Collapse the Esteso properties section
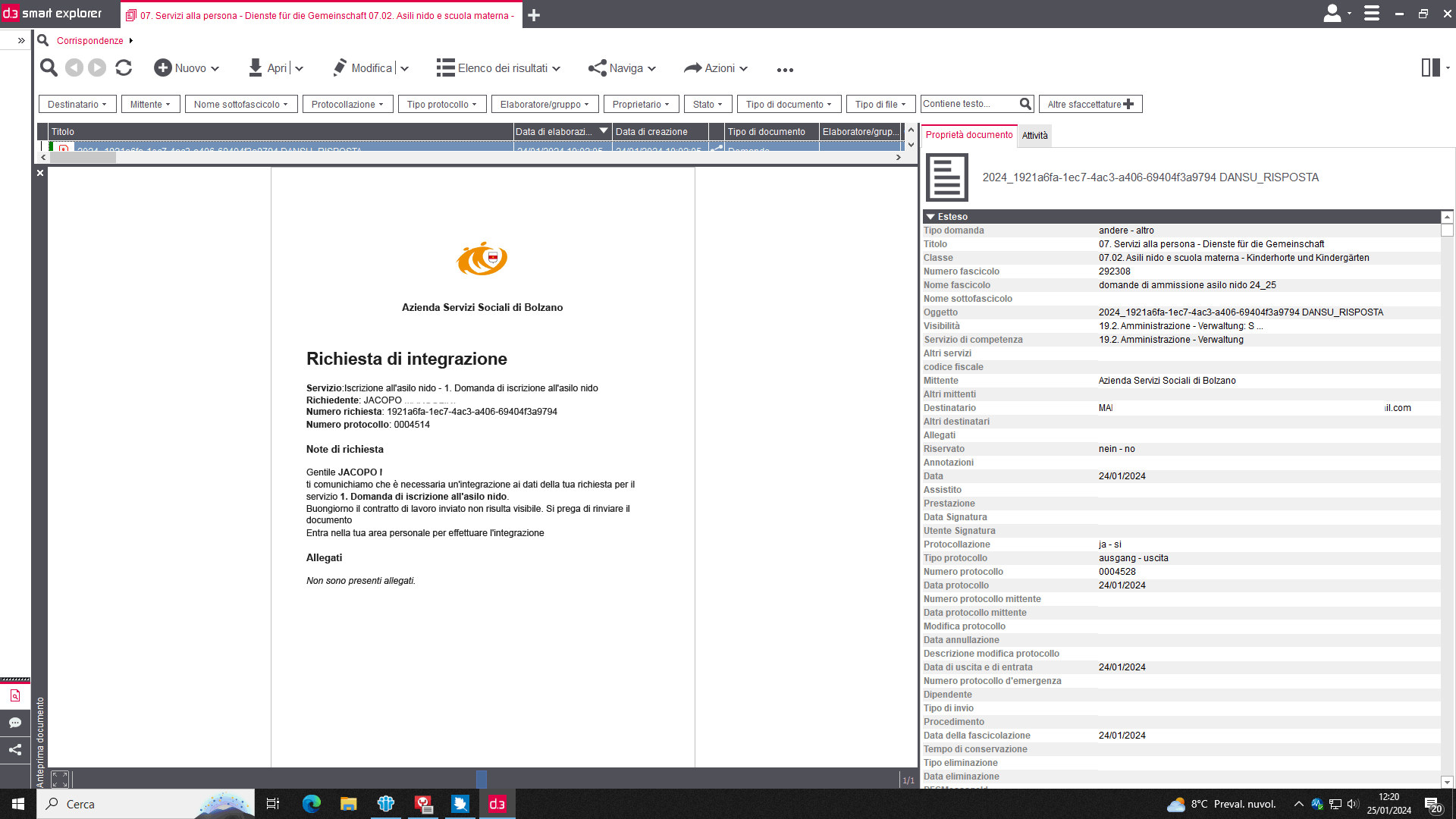The height and width of the screenshot is (819, 1456). (930, 217)
